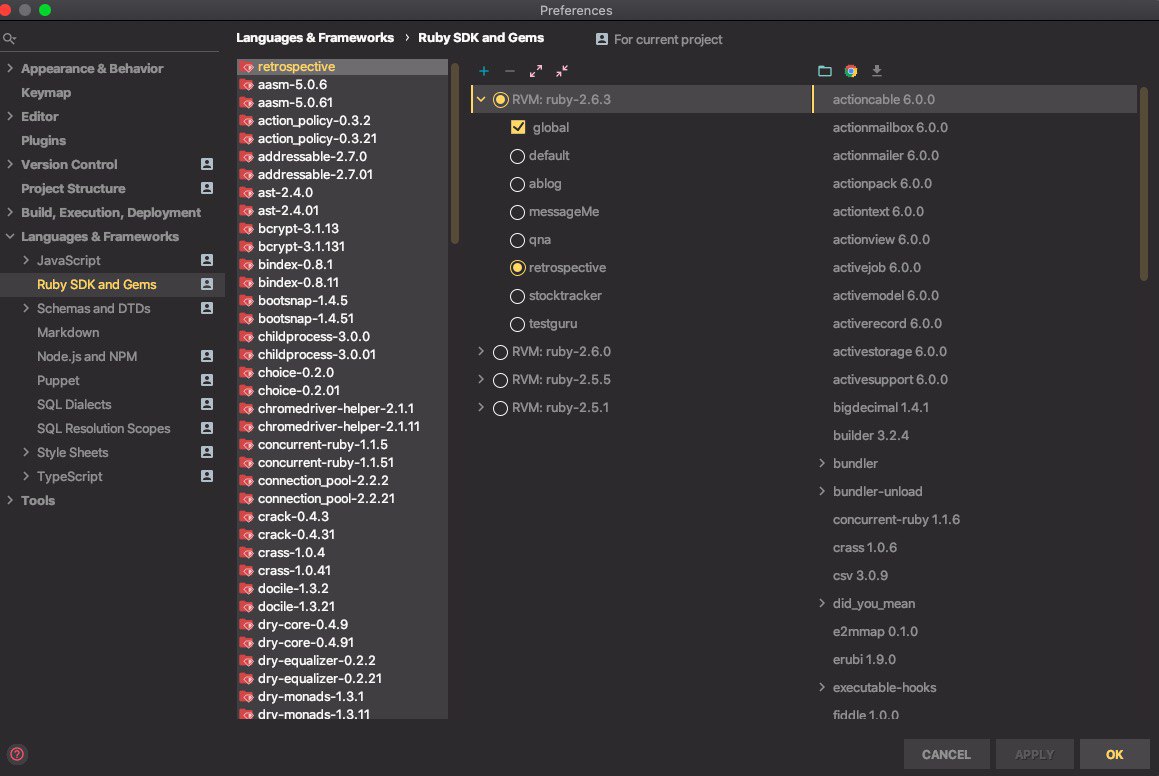Select RVM ruby-2.6.0 radio button
The image size is (1159, 776).
pyautogui.click(x=500, y=353)
